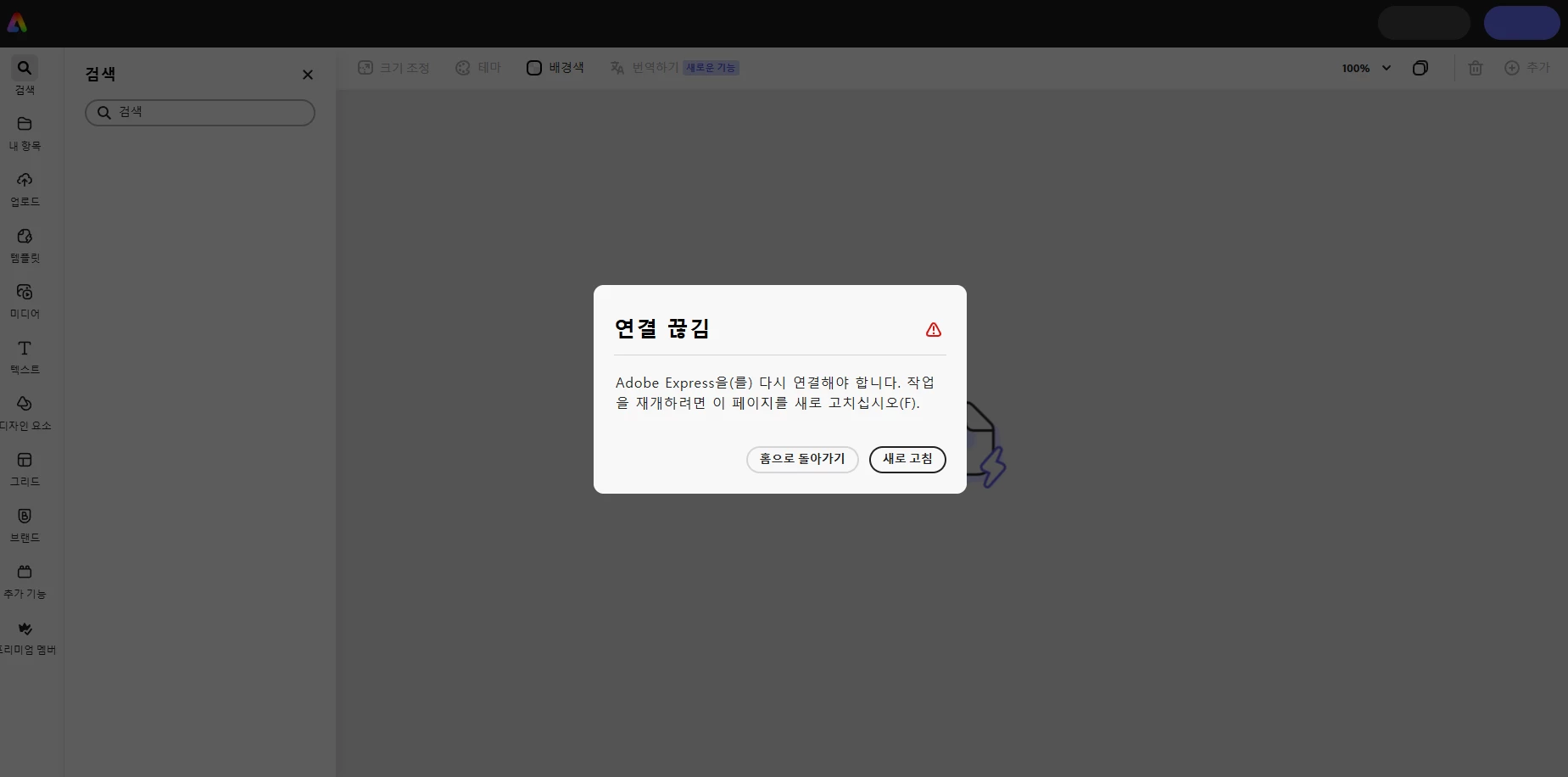Viewport: 1568px width, 777px height.
Task: Open the 미디어 media sidebar section
Action: (25, 301)
